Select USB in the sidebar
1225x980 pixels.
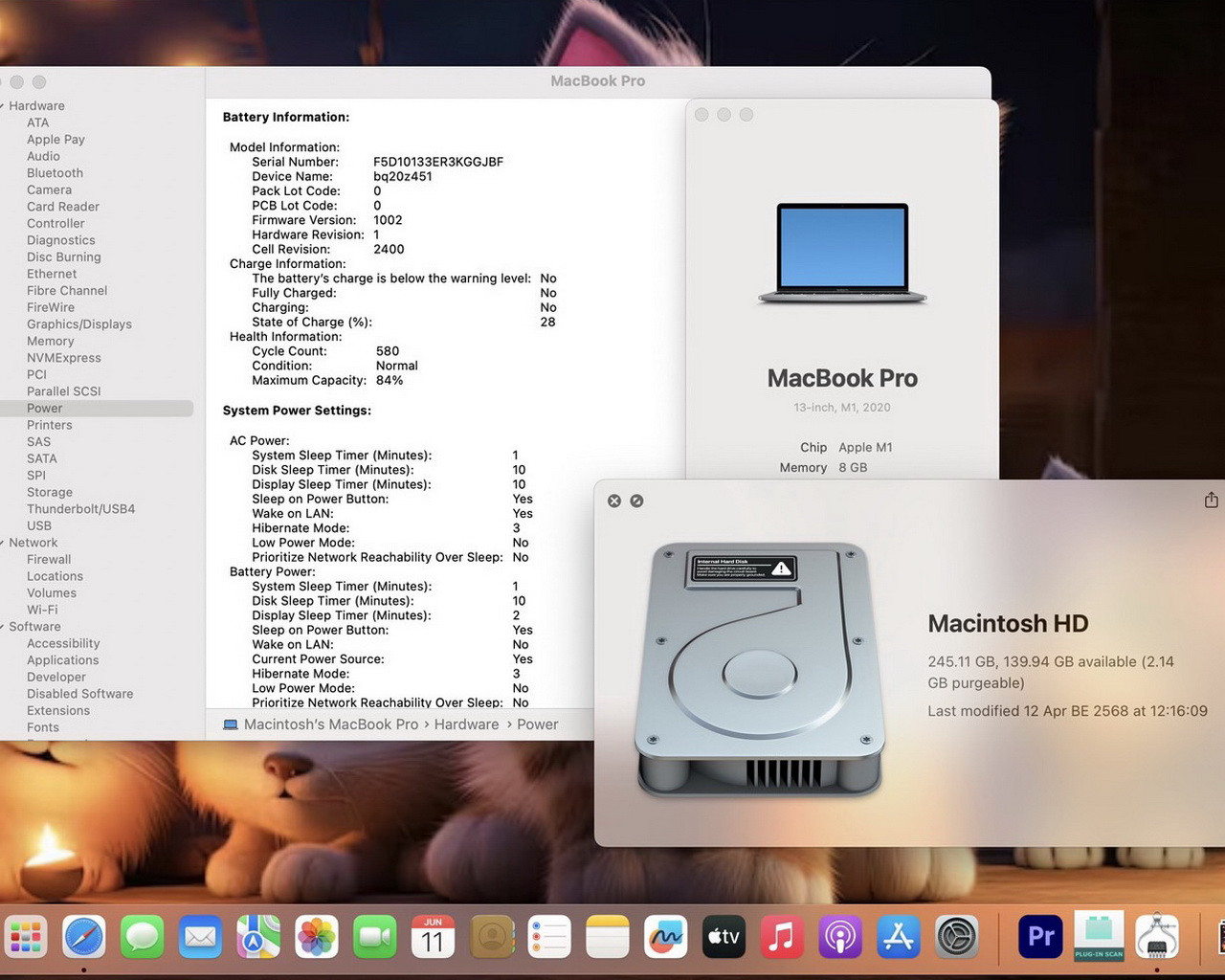tap(39, 525)
